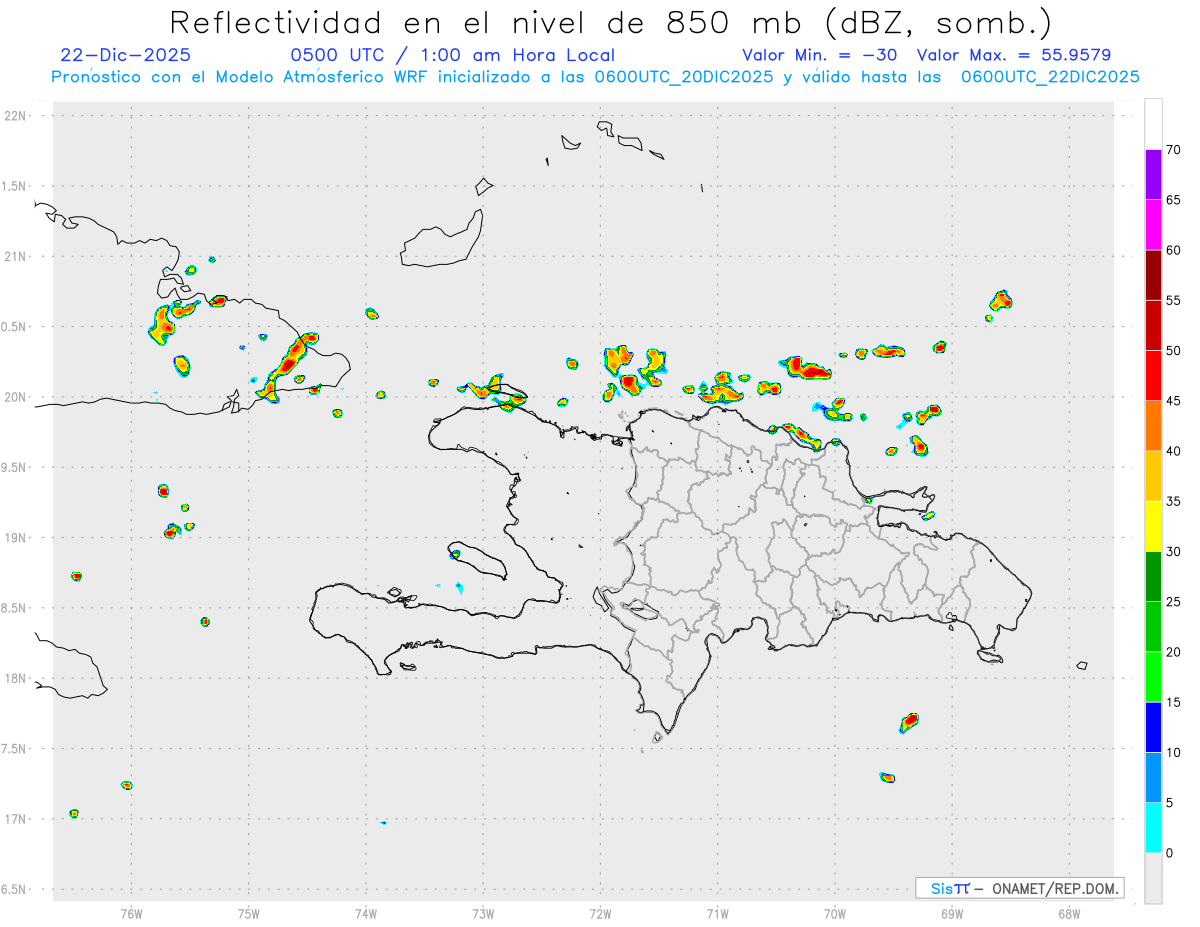Pick the dark green 25-30 dBZ band
Viewport: 1200px width, 927px height.
[1153, 577]
